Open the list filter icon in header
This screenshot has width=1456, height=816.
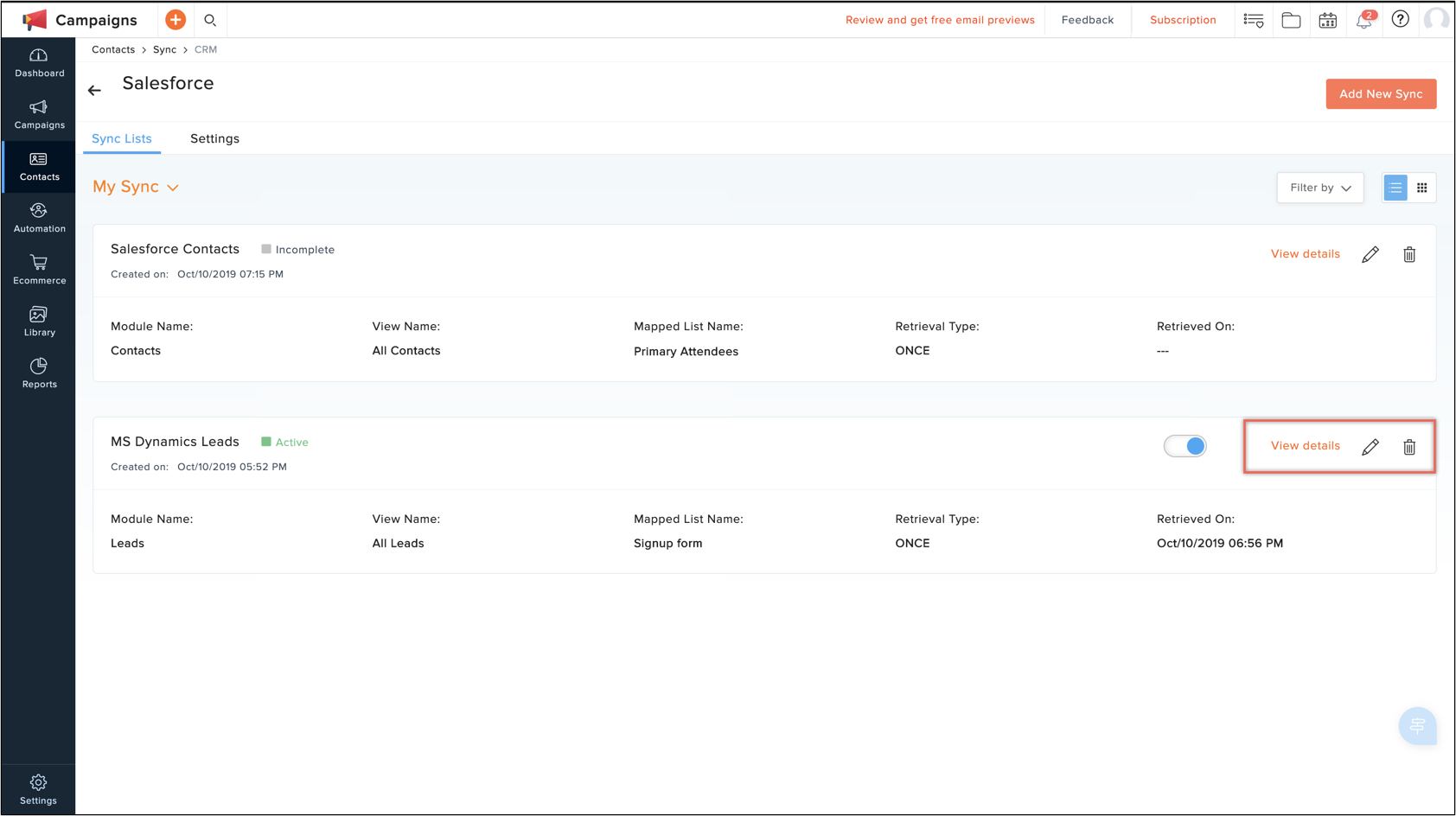coord(1254,20)
